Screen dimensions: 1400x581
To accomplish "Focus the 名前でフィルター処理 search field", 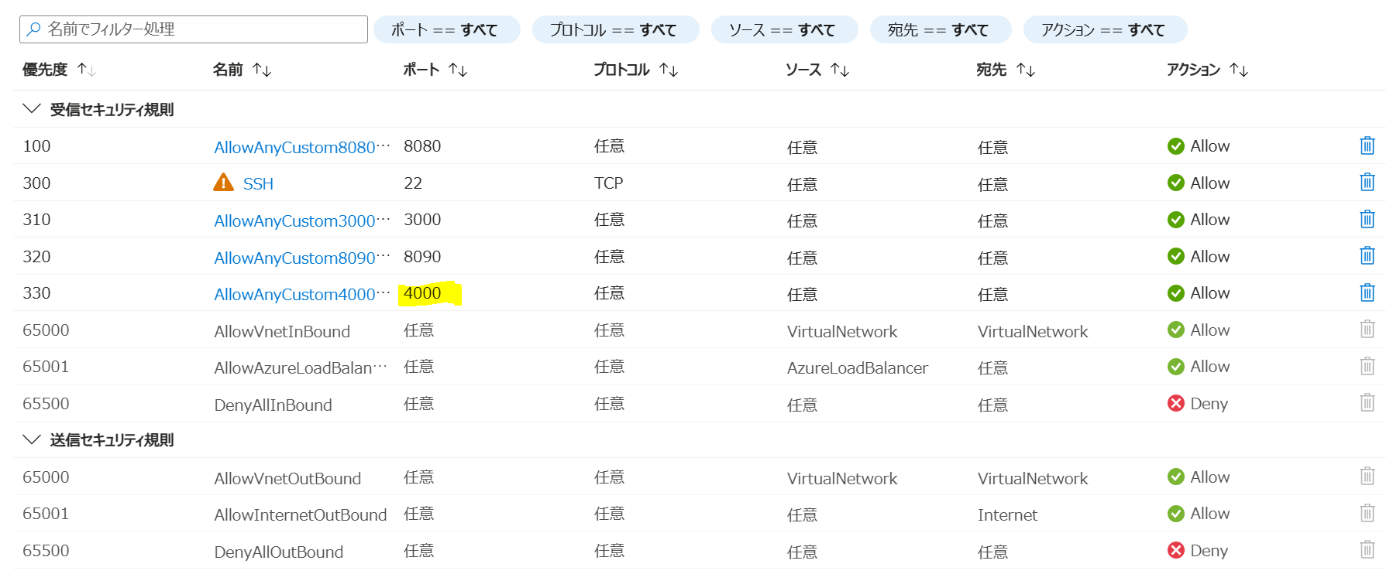I will tap(193, 29).
